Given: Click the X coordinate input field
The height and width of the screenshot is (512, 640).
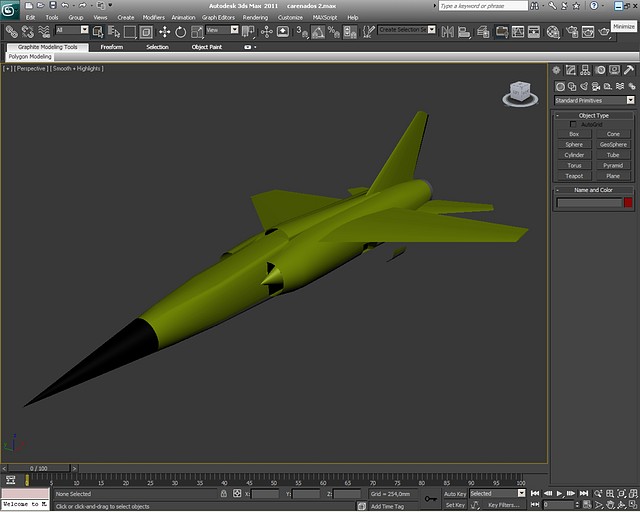Looking at the screenshot, I should pos(265,494).
